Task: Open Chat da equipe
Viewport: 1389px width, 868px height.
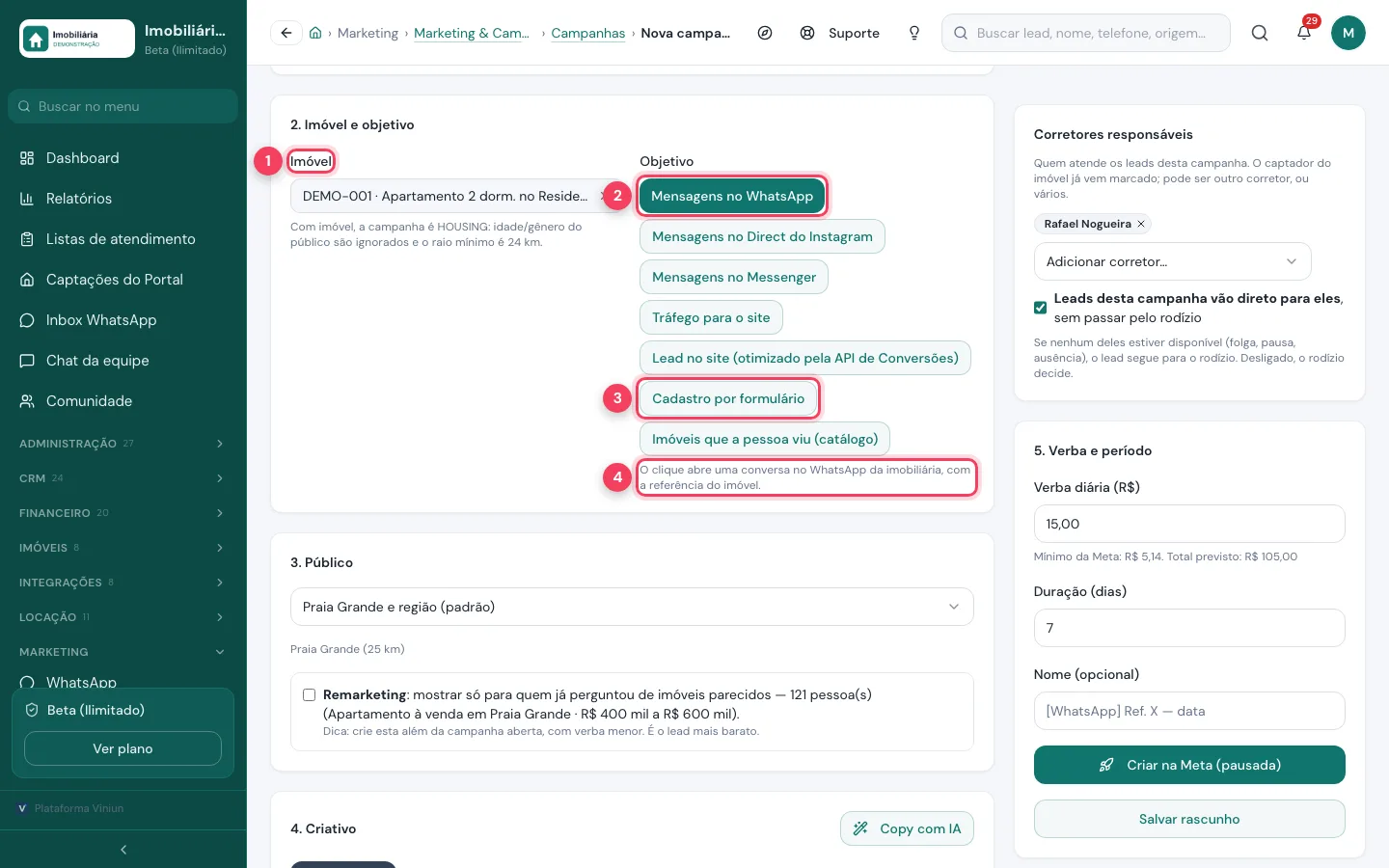Action: [123, 361]
